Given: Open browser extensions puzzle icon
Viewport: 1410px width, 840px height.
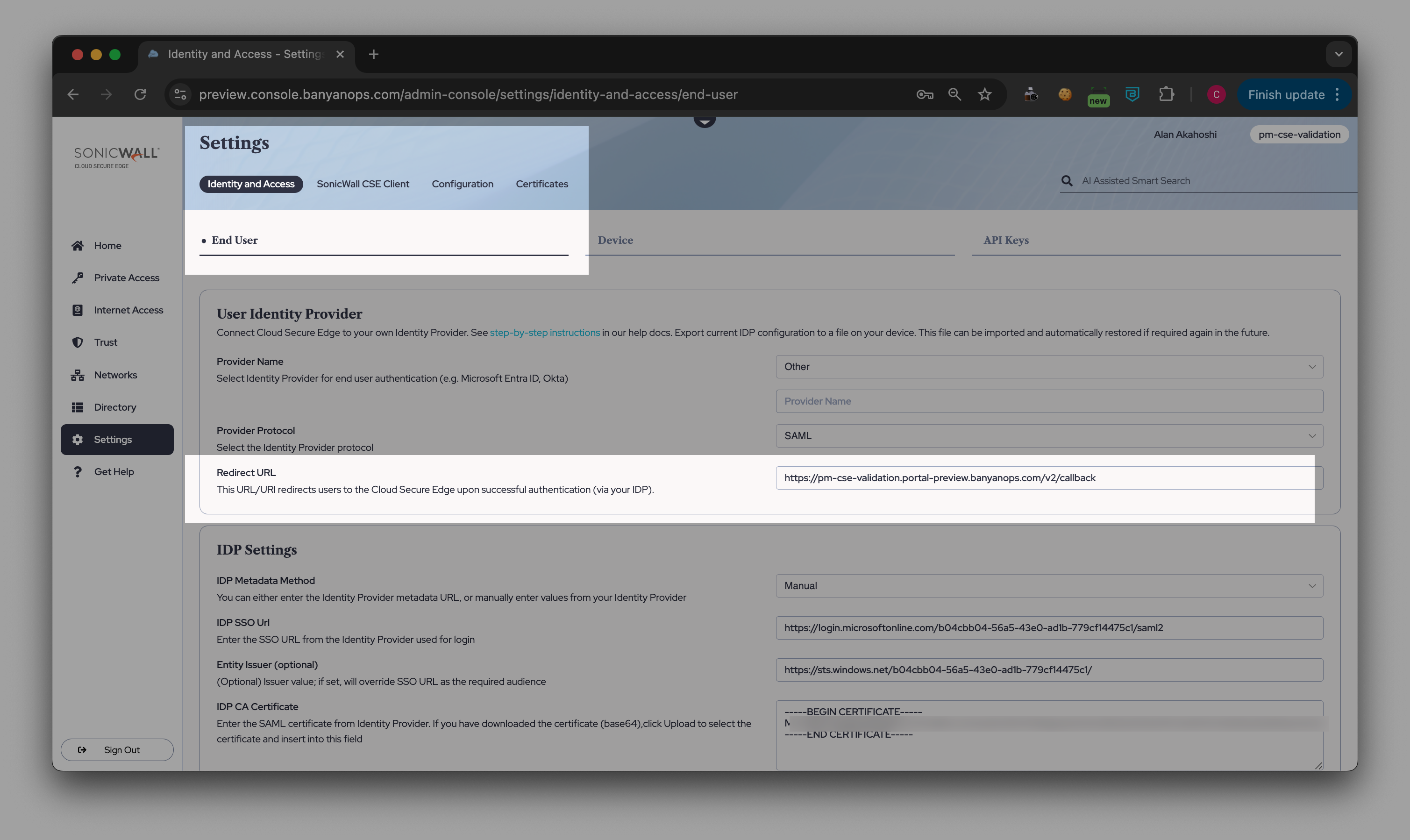Looking at the screenshot, I should coord(1167,94).
